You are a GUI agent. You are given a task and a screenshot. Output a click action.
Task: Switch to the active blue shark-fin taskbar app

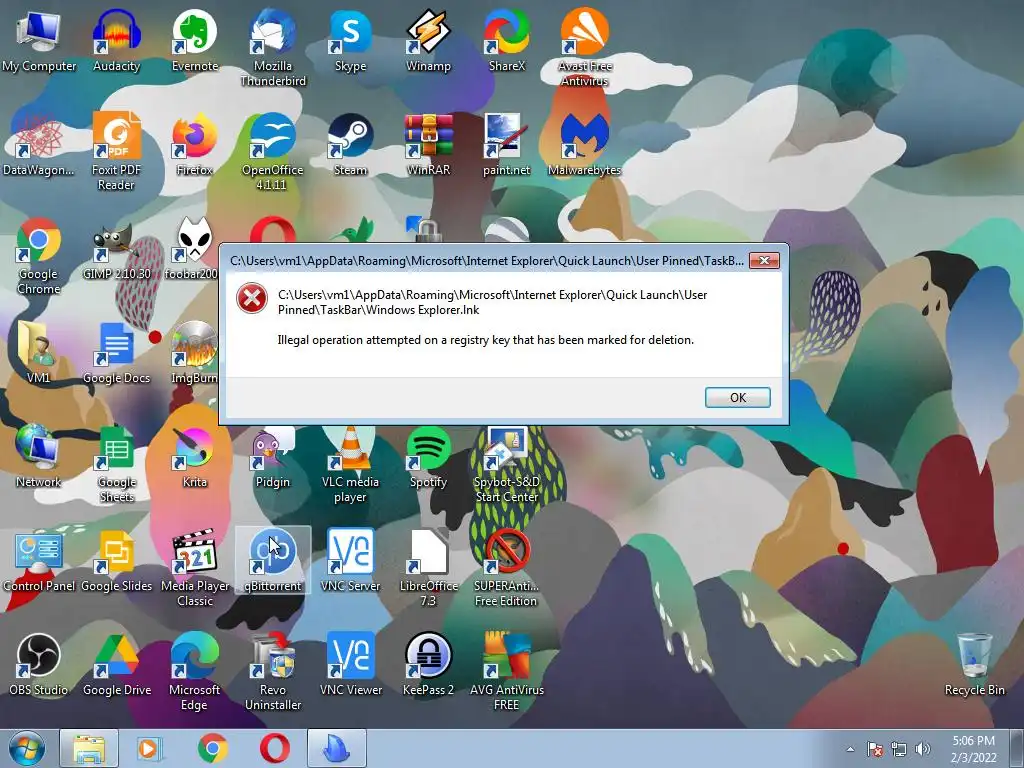(x=337, y=748)
